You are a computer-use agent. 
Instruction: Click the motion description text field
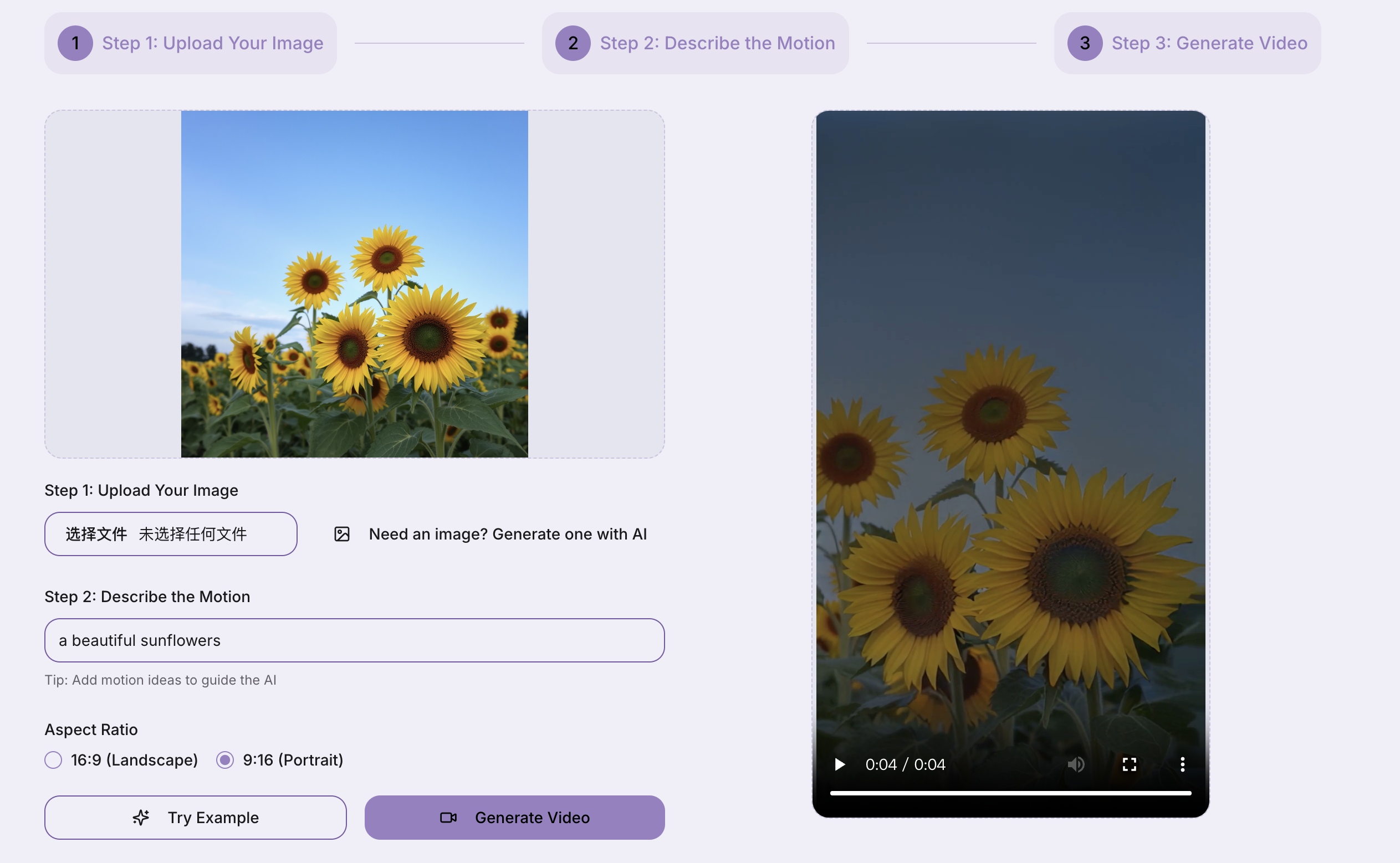(354, 640)
